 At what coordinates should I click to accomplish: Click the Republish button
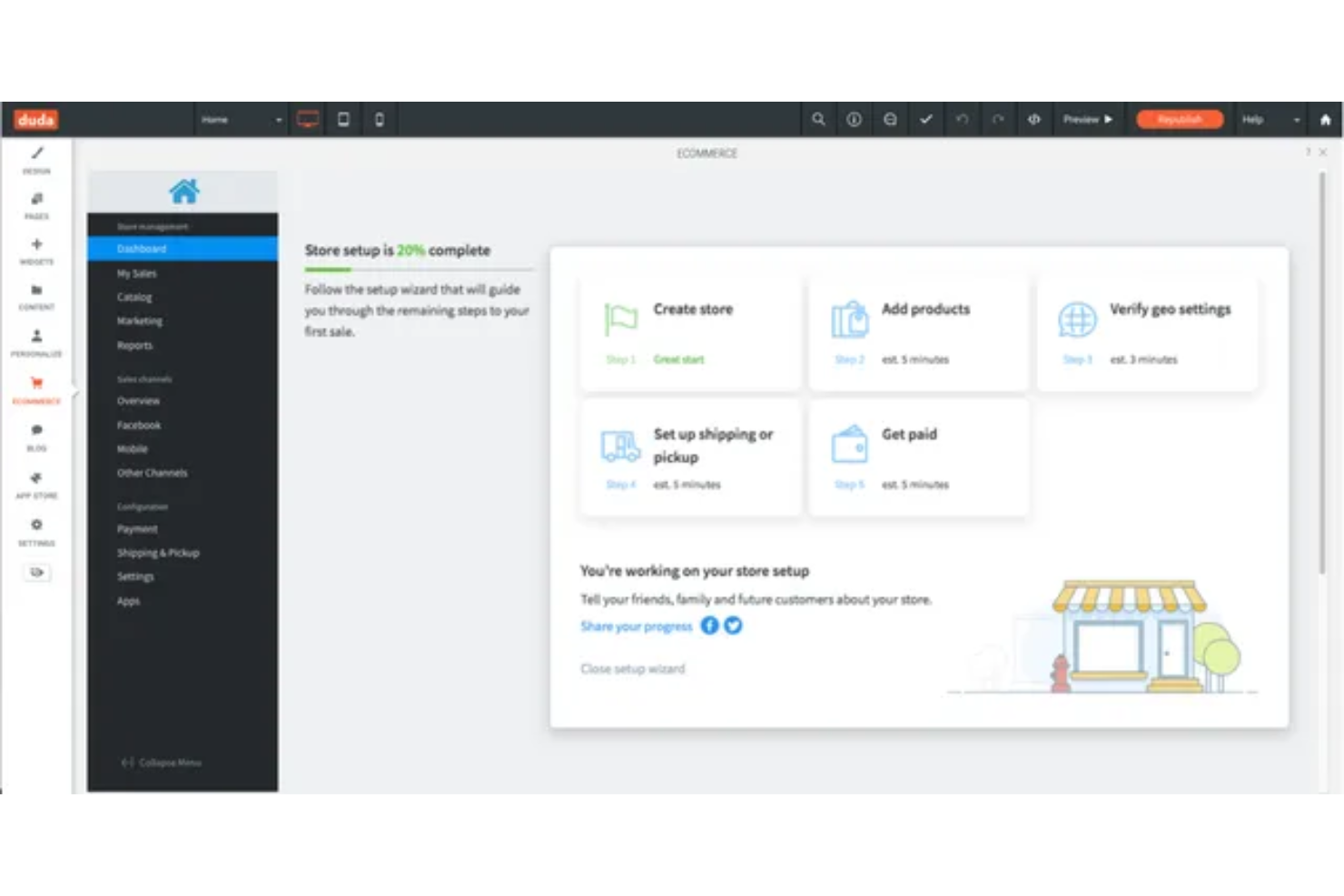coord(1179,119)
